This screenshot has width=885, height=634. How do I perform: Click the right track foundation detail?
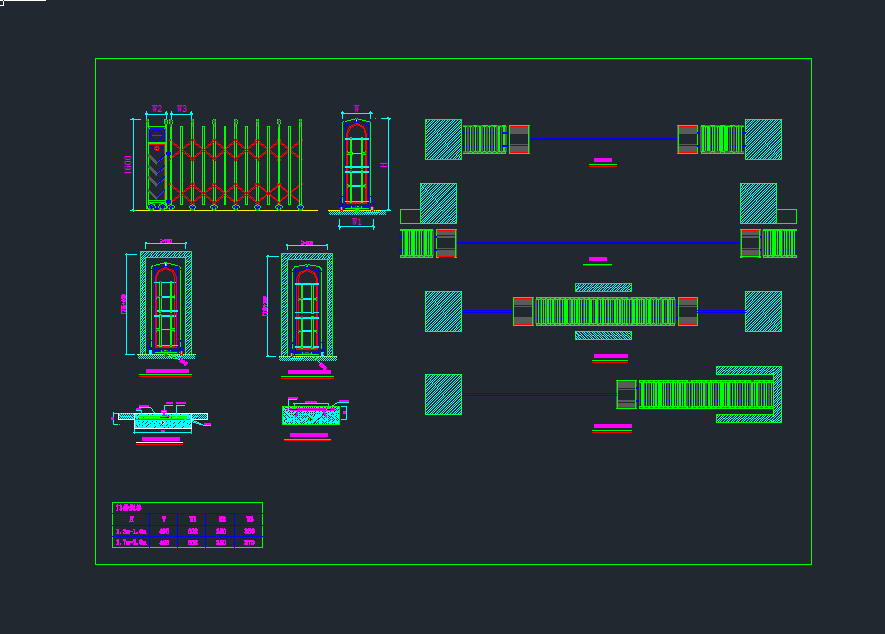pos(311,414)
